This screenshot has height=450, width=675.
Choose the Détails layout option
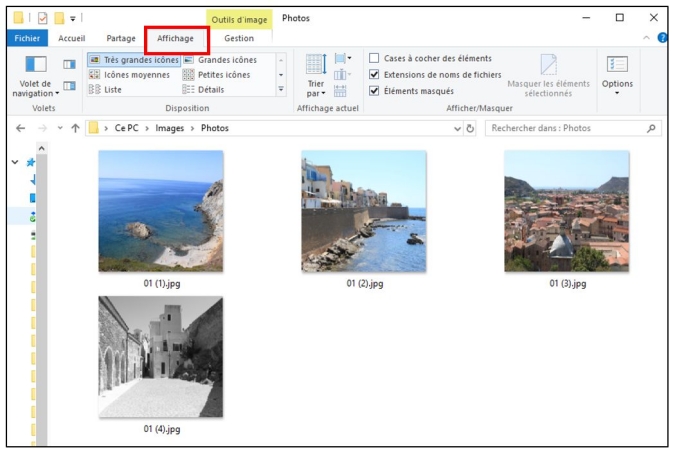click(x=210, y=89)
